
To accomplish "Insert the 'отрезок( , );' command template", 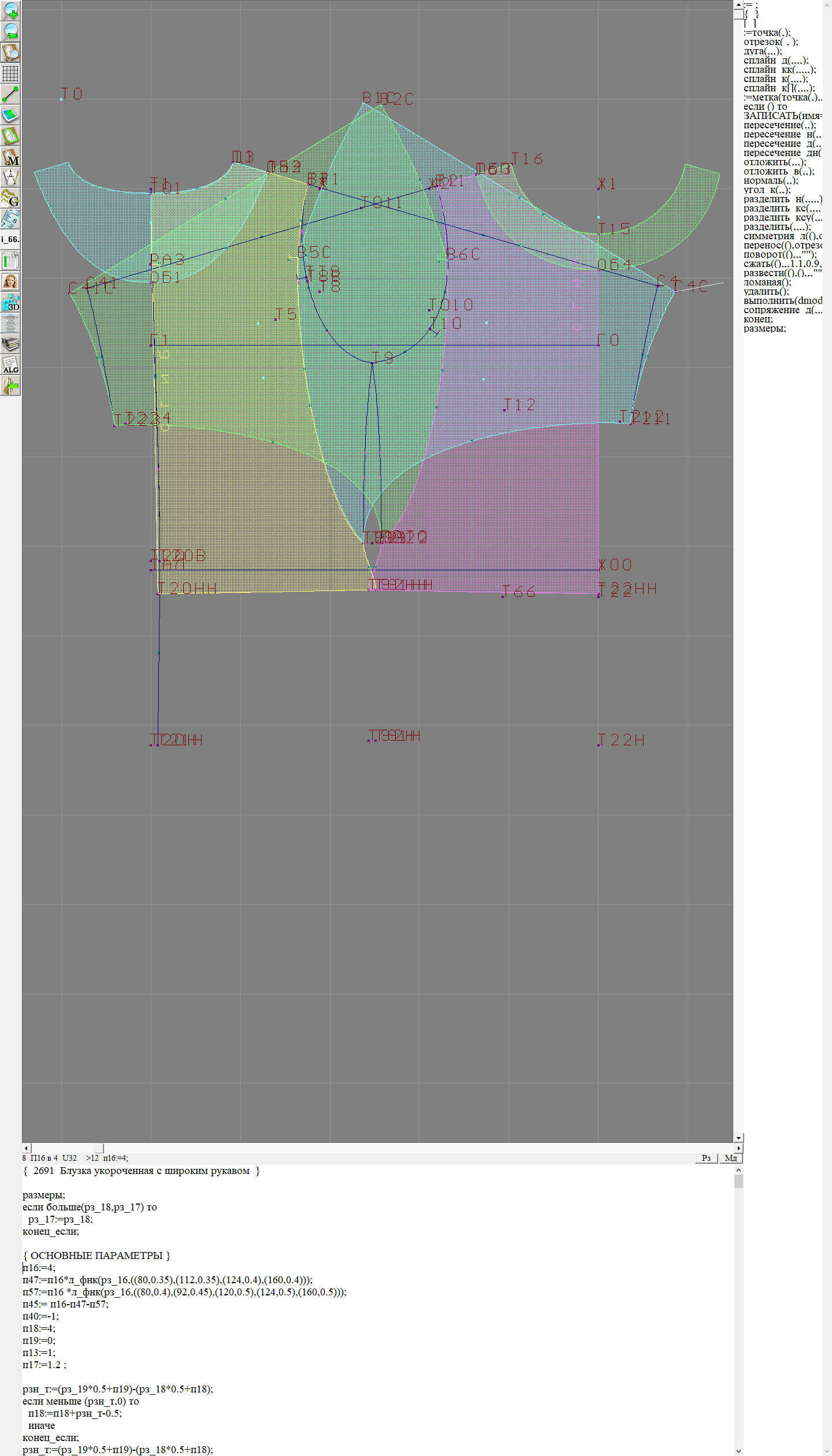I will point(770,42).
